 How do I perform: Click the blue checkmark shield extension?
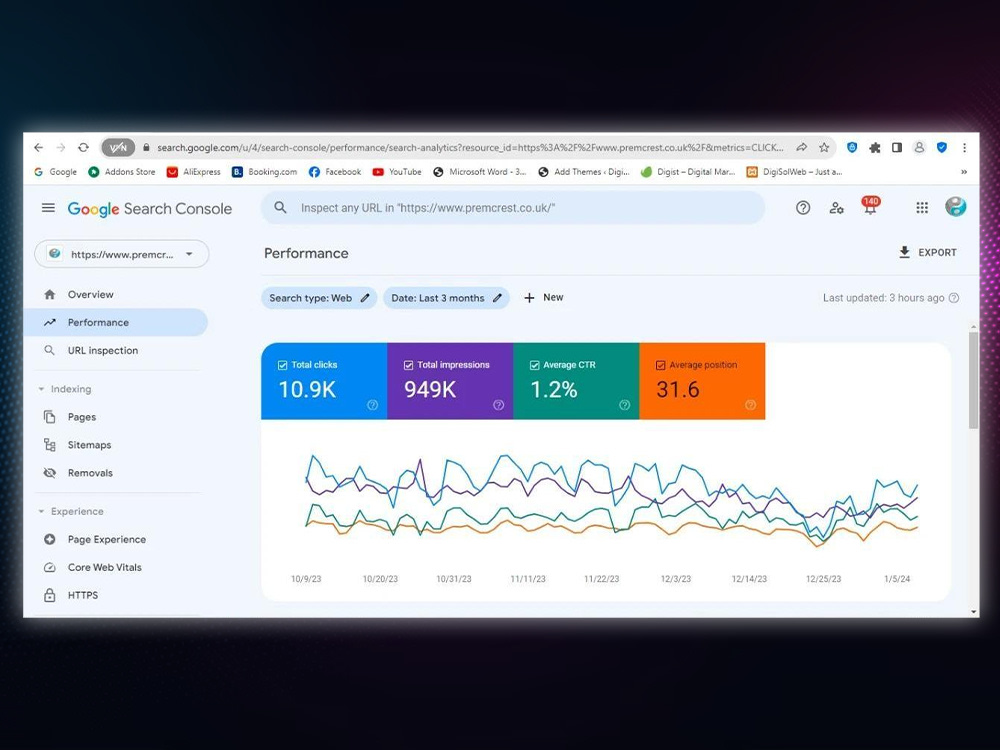942,147
